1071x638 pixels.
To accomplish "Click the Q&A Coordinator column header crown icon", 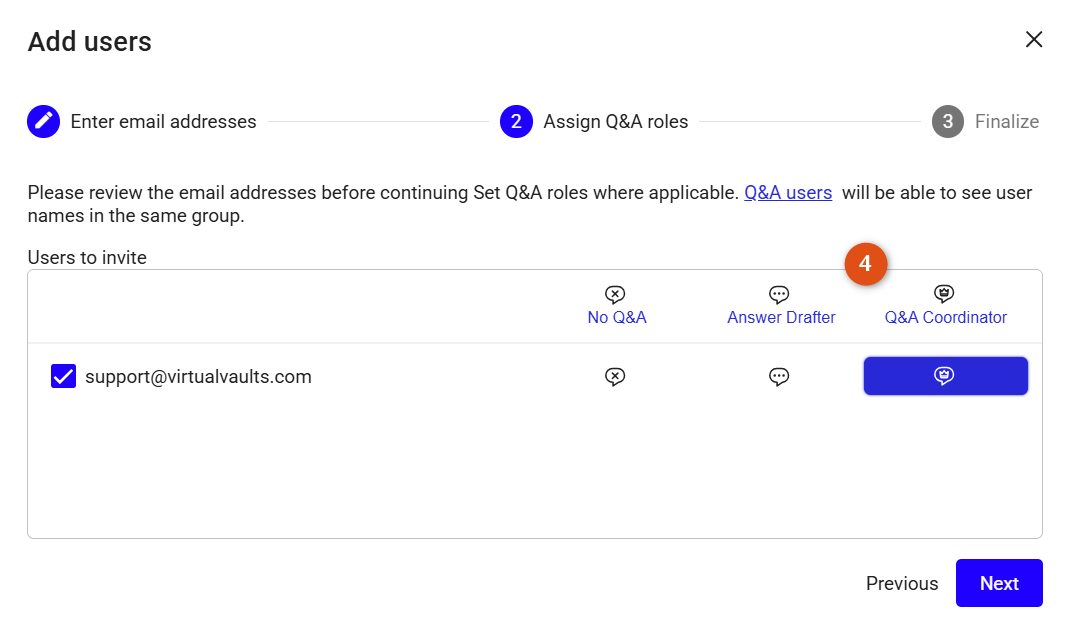I will [x=944, y=294].
